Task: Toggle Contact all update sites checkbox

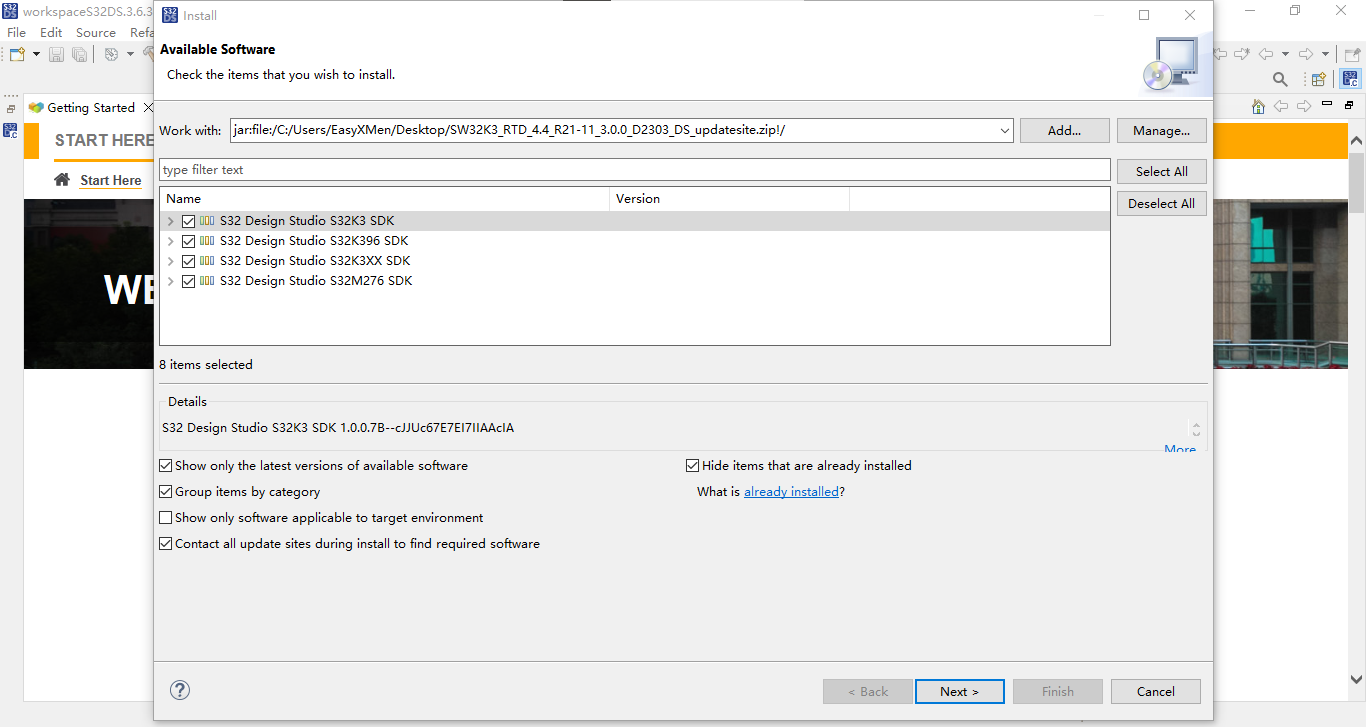Action: click(166, 544)
